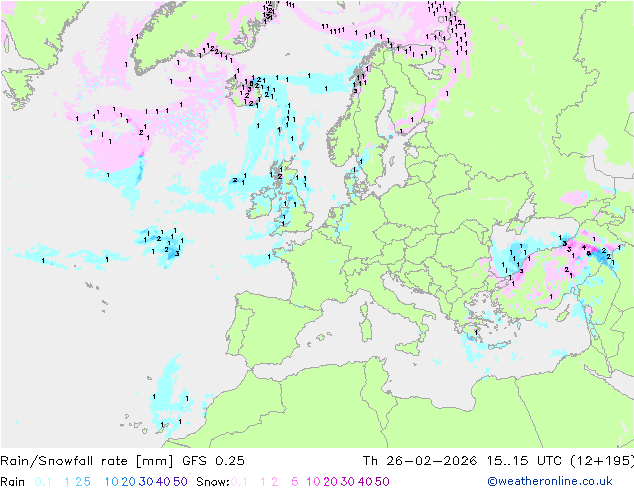Click the 'Rain' legend label
Image resolution: width=634 pixels, height=490 pixels.
(x=13, y=482)
